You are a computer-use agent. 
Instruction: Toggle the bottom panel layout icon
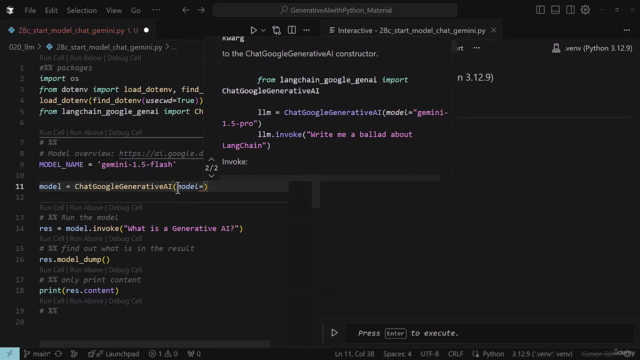555,10
